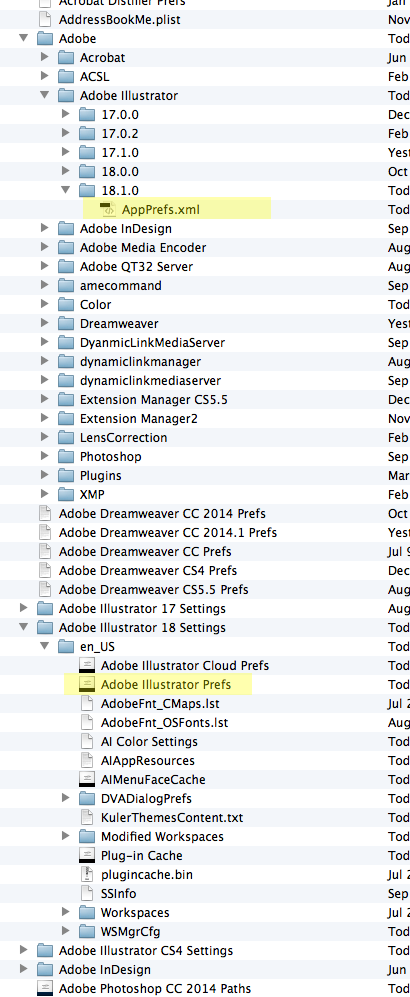Select the AppPrefs.xml file name
Image resolution: width=410 pixels, height=997 pixels.
161,209
